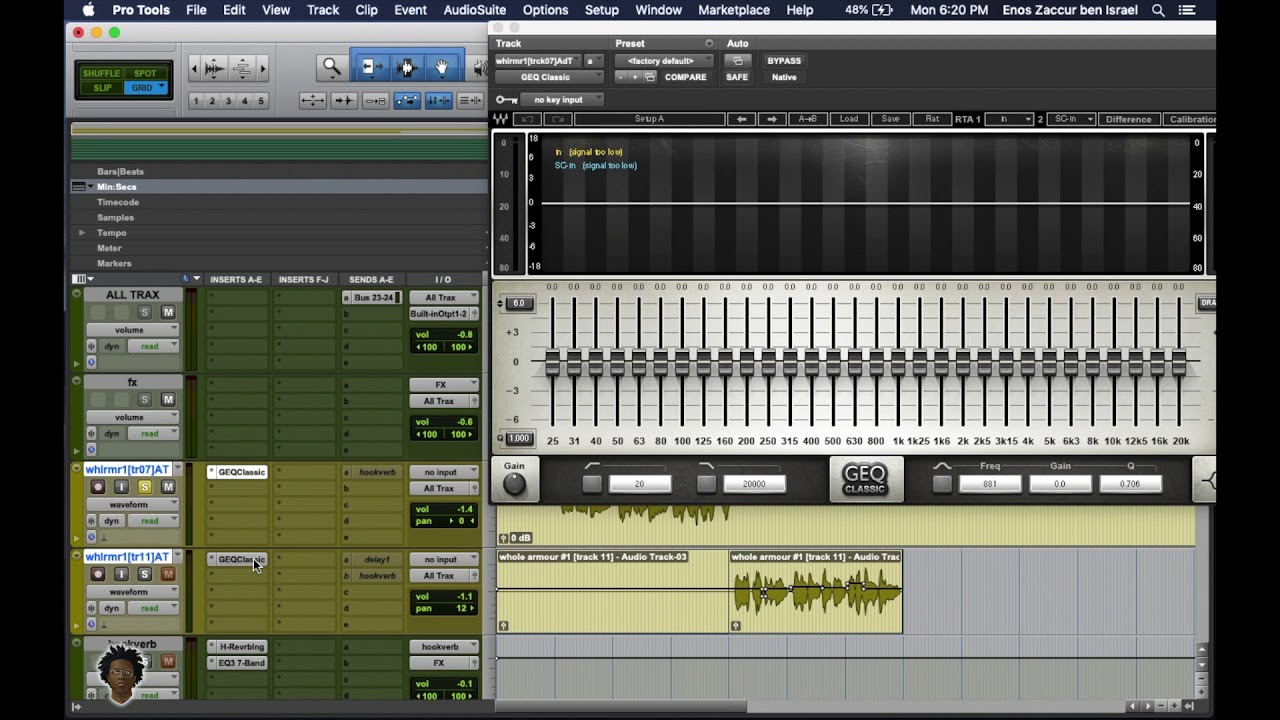Select the Trim tool
1280x720 pixels.
pos(371,67)
